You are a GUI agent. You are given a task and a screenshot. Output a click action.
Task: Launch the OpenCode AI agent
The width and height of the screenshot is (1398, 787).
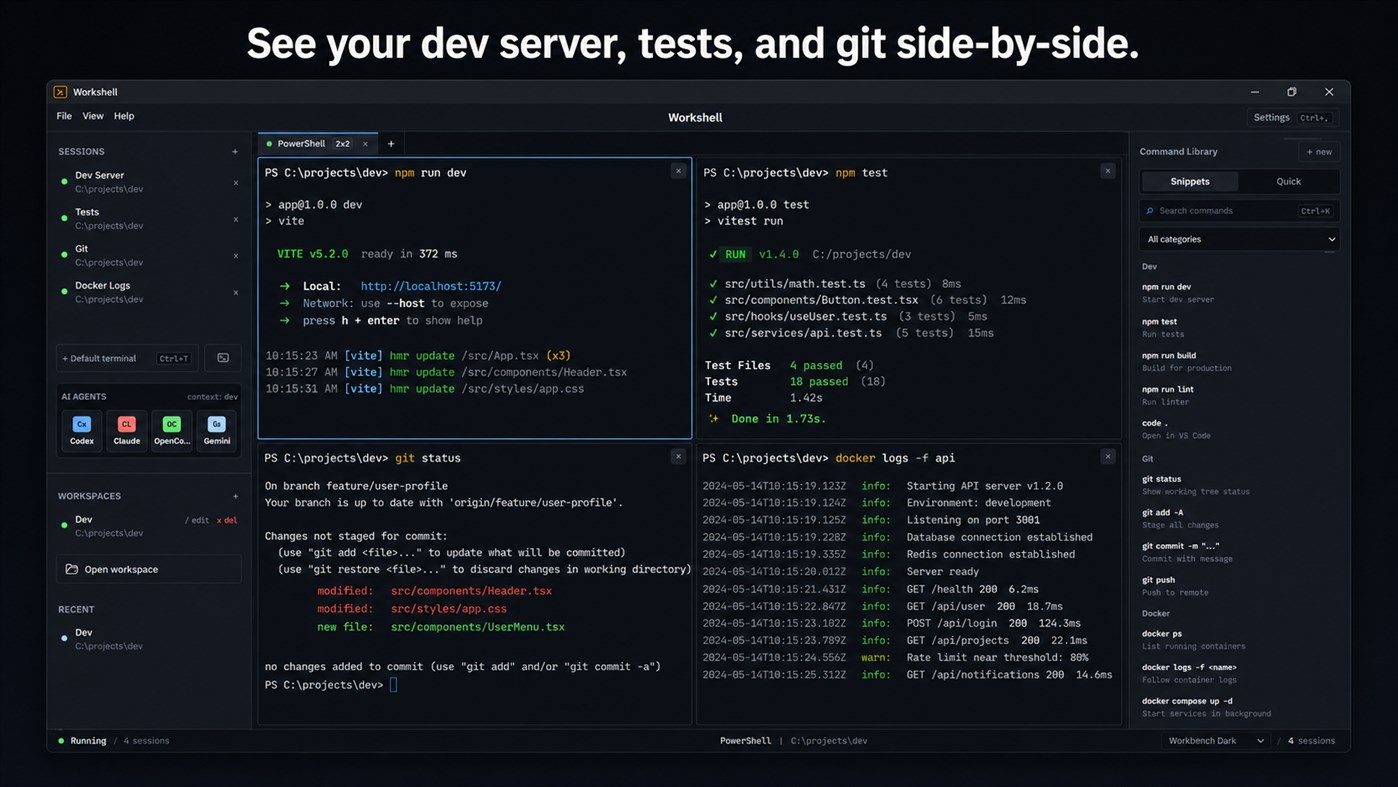click(172, 431)
